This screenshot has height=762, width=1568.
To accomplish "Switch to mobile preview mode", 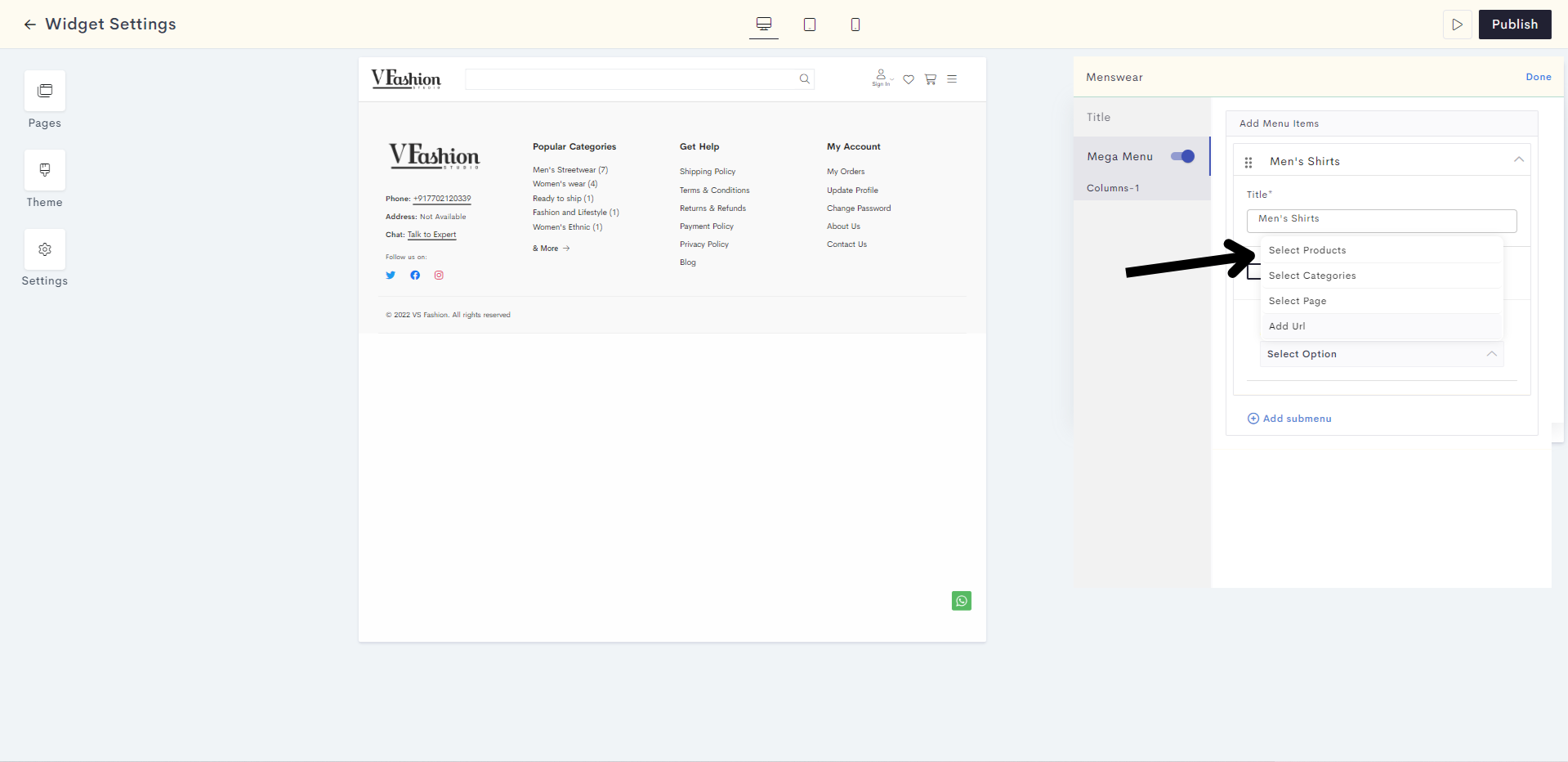I will pyautogui.click(x=855, y=25).
